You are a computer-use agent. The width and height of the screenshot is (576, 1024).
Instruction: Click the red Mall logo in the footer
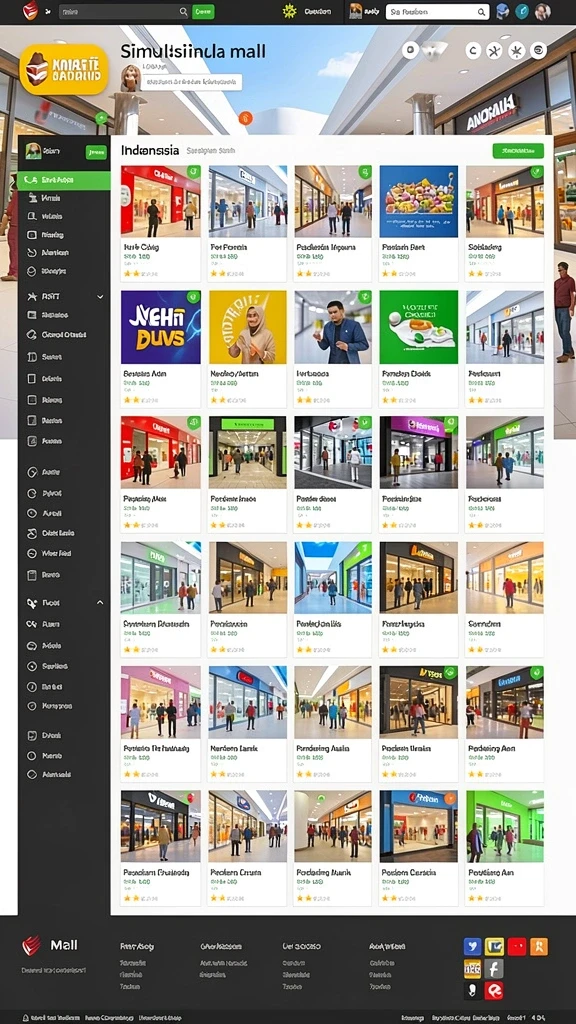point(31,945)
